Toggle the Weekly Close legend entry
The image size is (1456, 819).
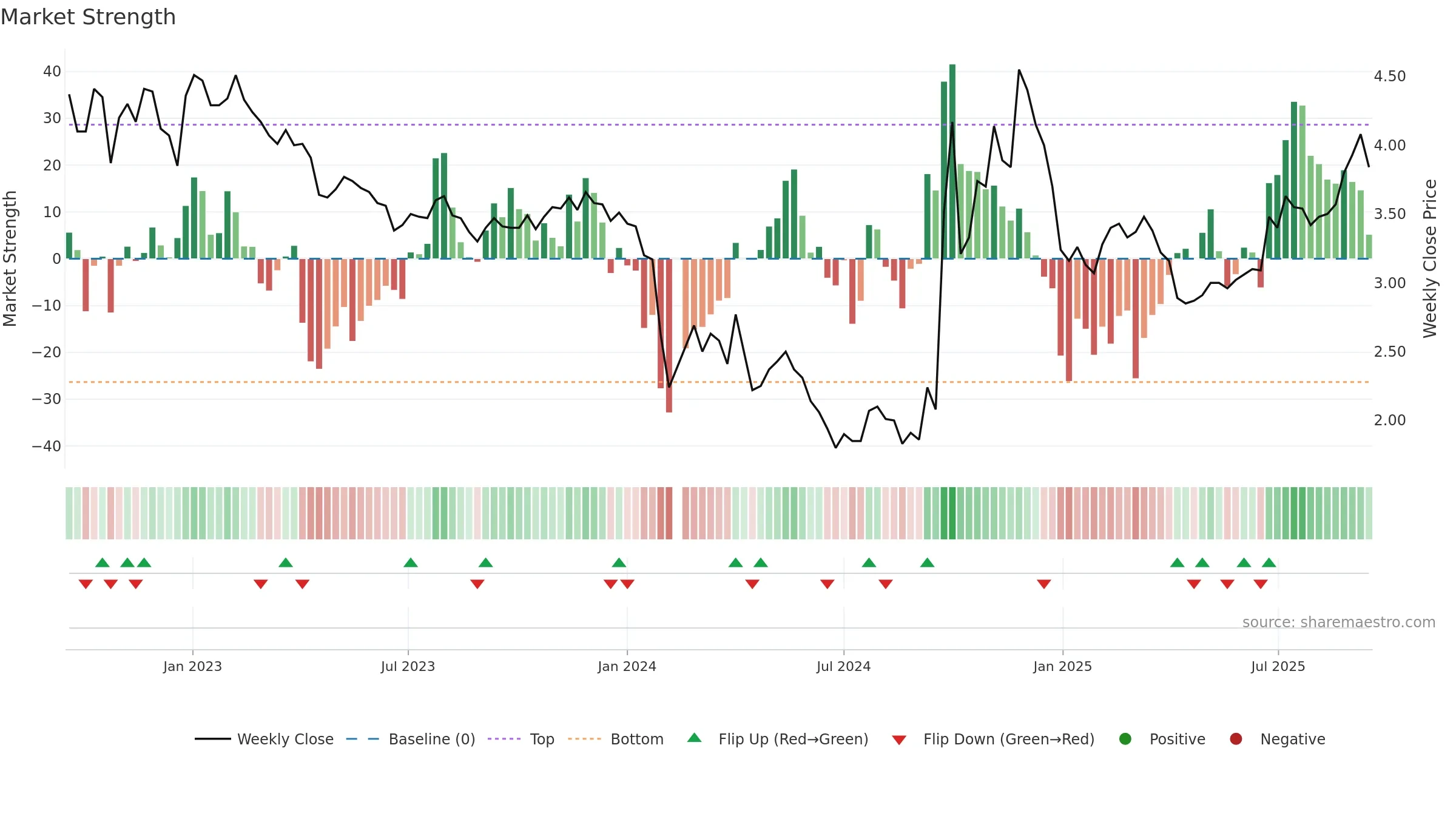tap(264, 739)
